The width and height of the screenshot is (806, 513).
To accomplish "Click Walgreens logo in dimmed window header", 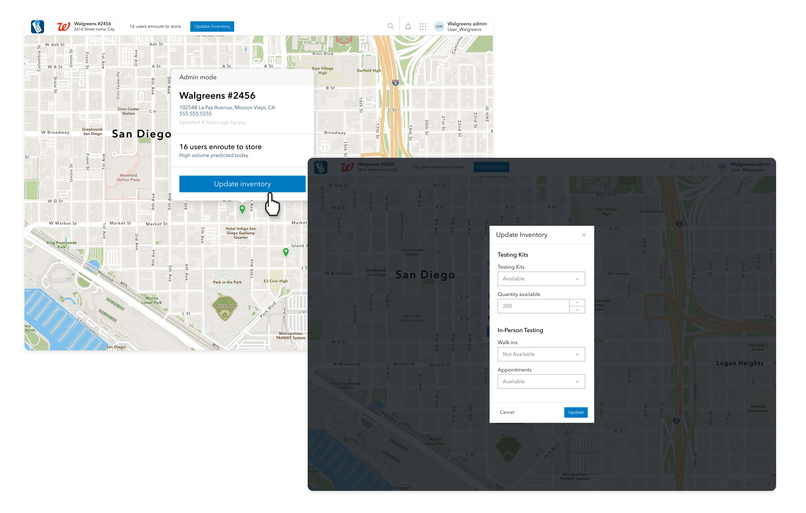I will 347,167.
